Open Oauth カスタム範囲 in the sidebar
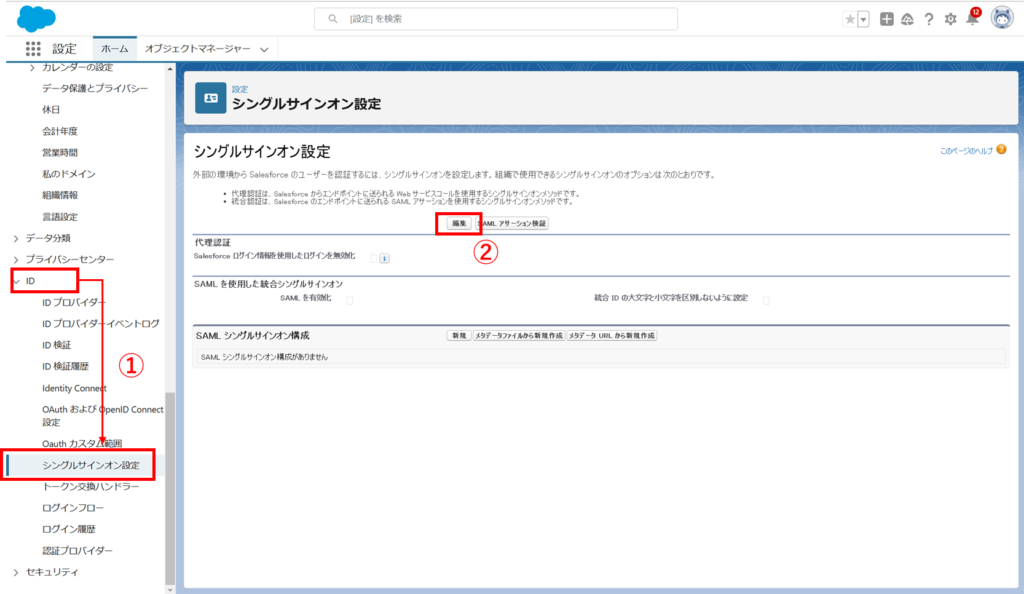The image size is (1024, 594). 82,444
